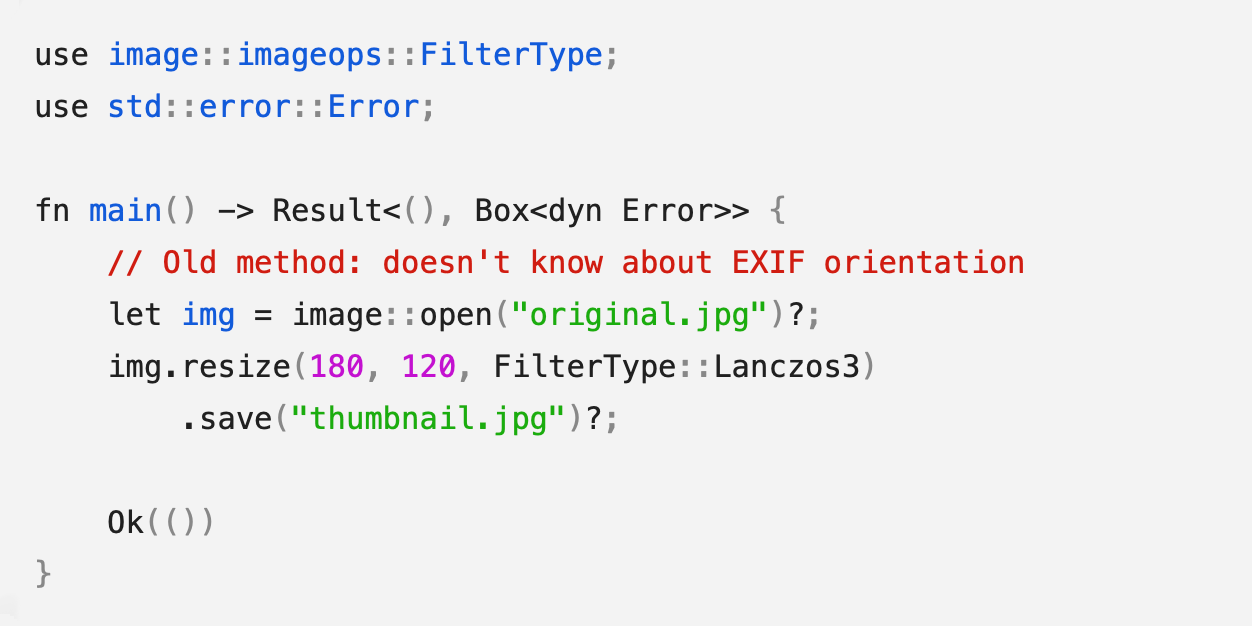Click the Ok(()) return expression

pos(160,523)
